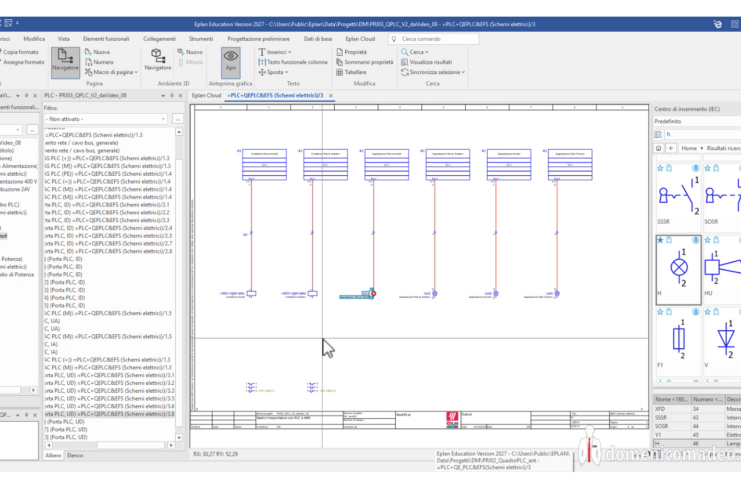This screenshot has height=486, width=741.
Task: Open the Inserisci text dropdown
Action: pos(275,52)
